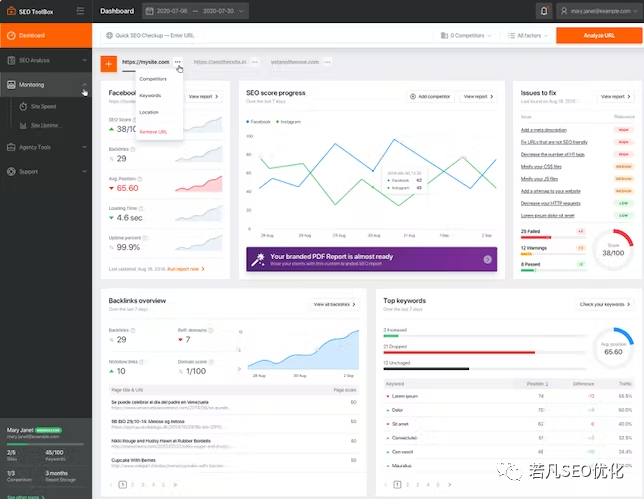Sort keywords table by Position column
Image resolution: width=644 pixels, height=499 pixels.
pos(537,384)
